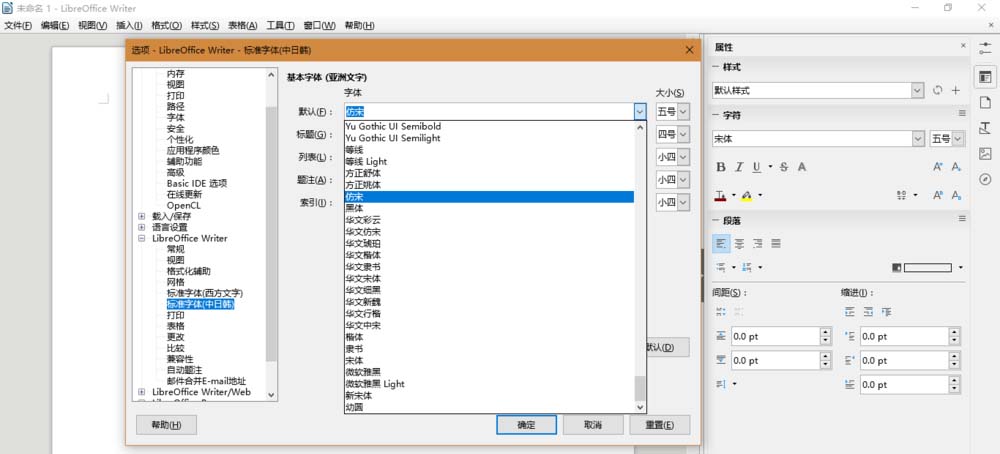Open character spacing icon in sidebar
The height and width of the screenshot is (454, 1000).
pyautogui.click(x=902, y=194)
